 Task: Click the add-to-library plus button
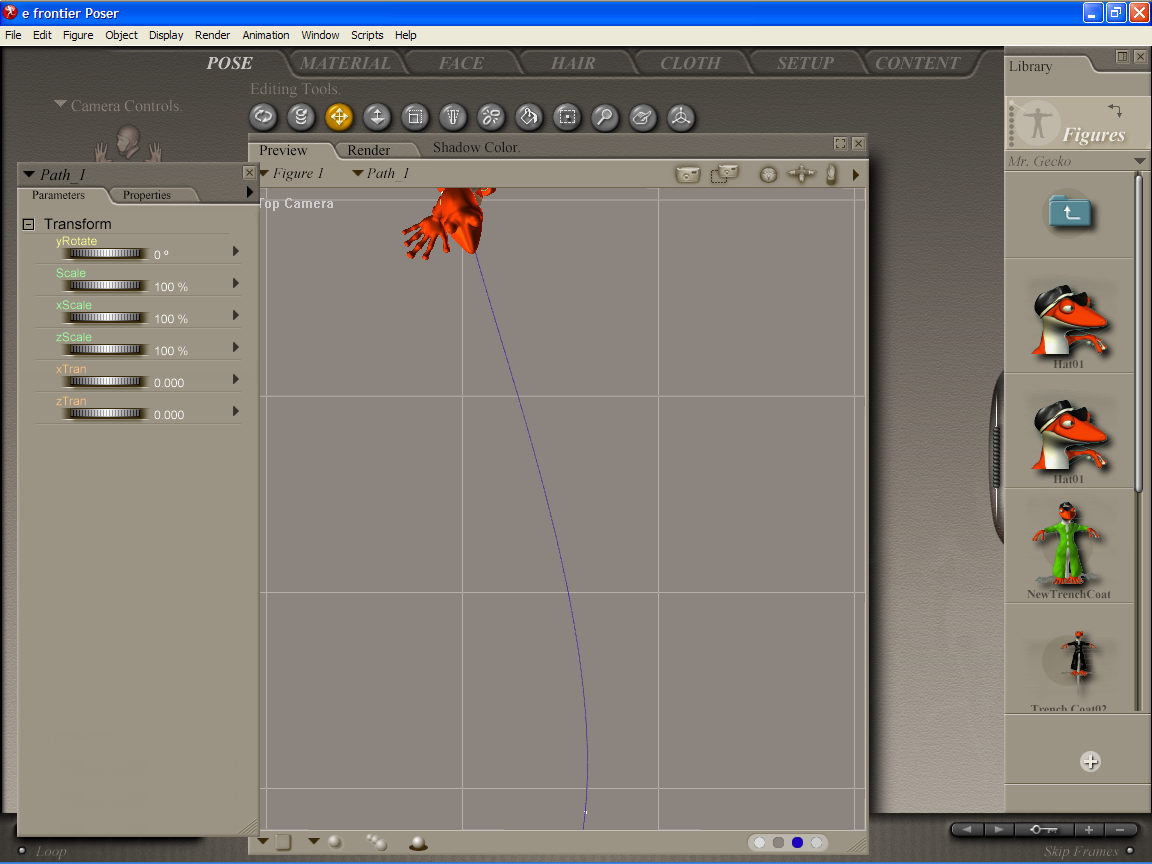[x=1090, y=762]
